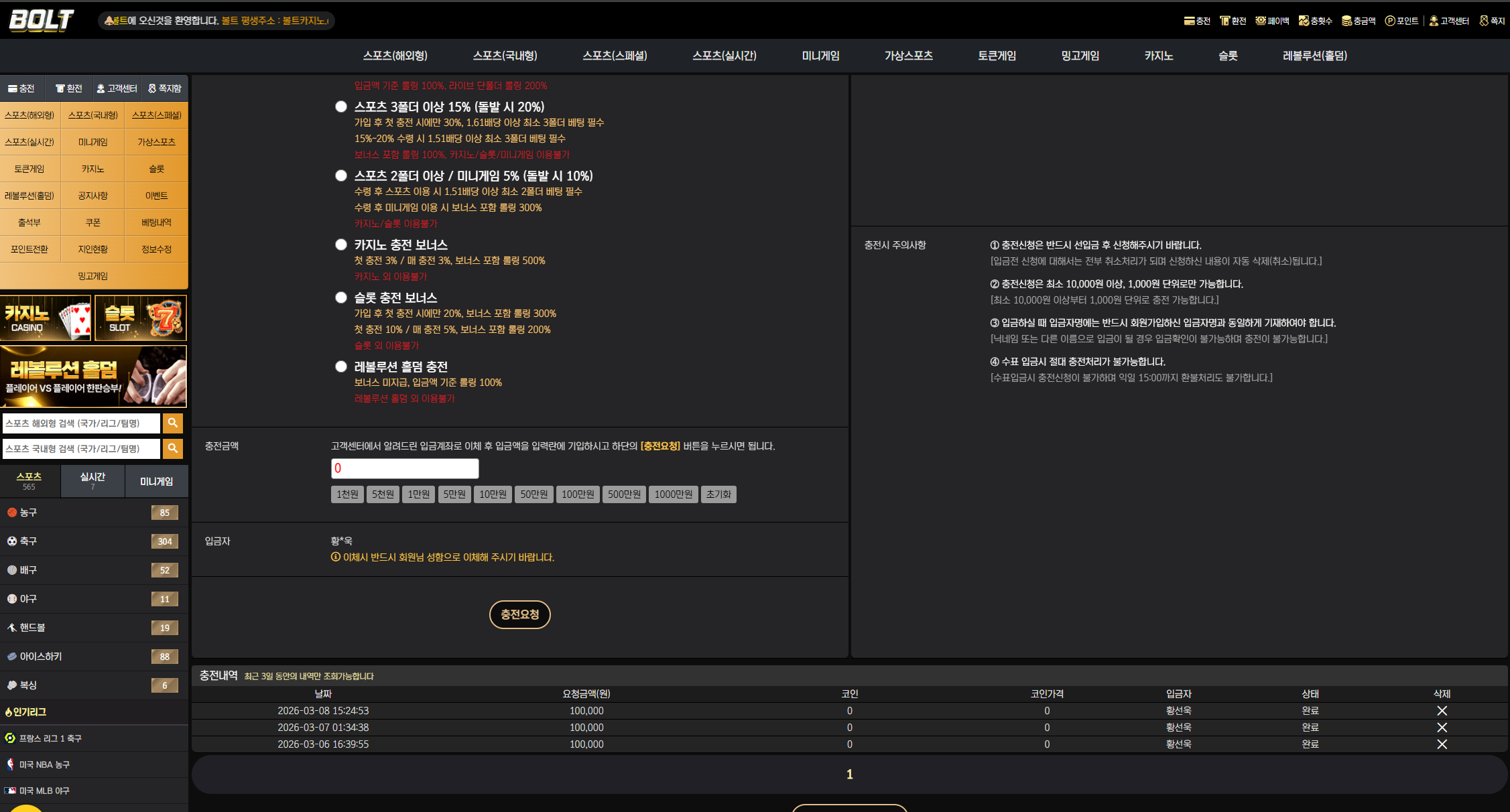The height and width of the screenshot is (812, 1510).
Task: Choose the 카지노 충전 보너스 radio option
Action: pyautogui.click(x=341, y=245)
